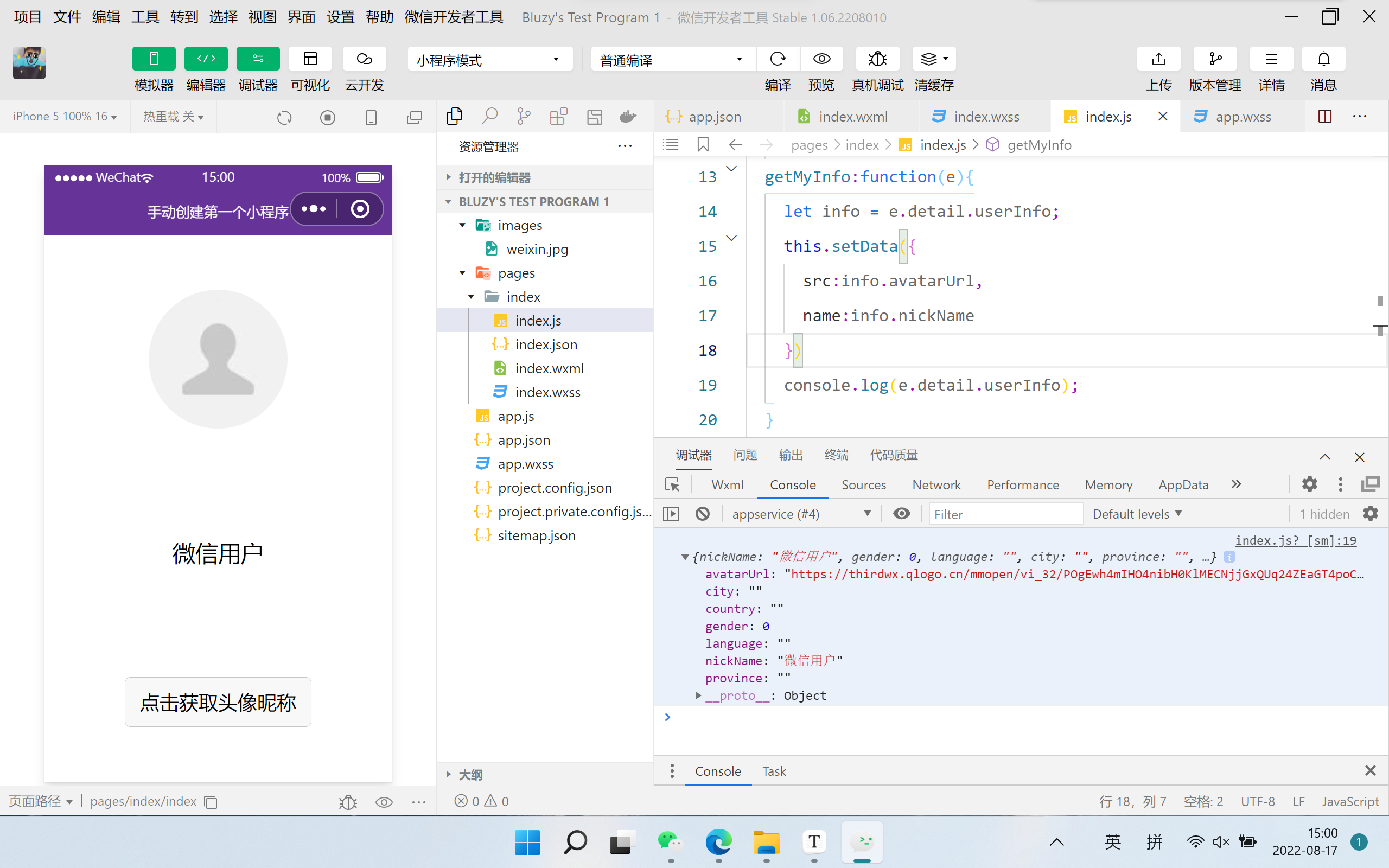1389x868 pixels.
Task: Open the Network devtools tab
Action: [936, 484]
